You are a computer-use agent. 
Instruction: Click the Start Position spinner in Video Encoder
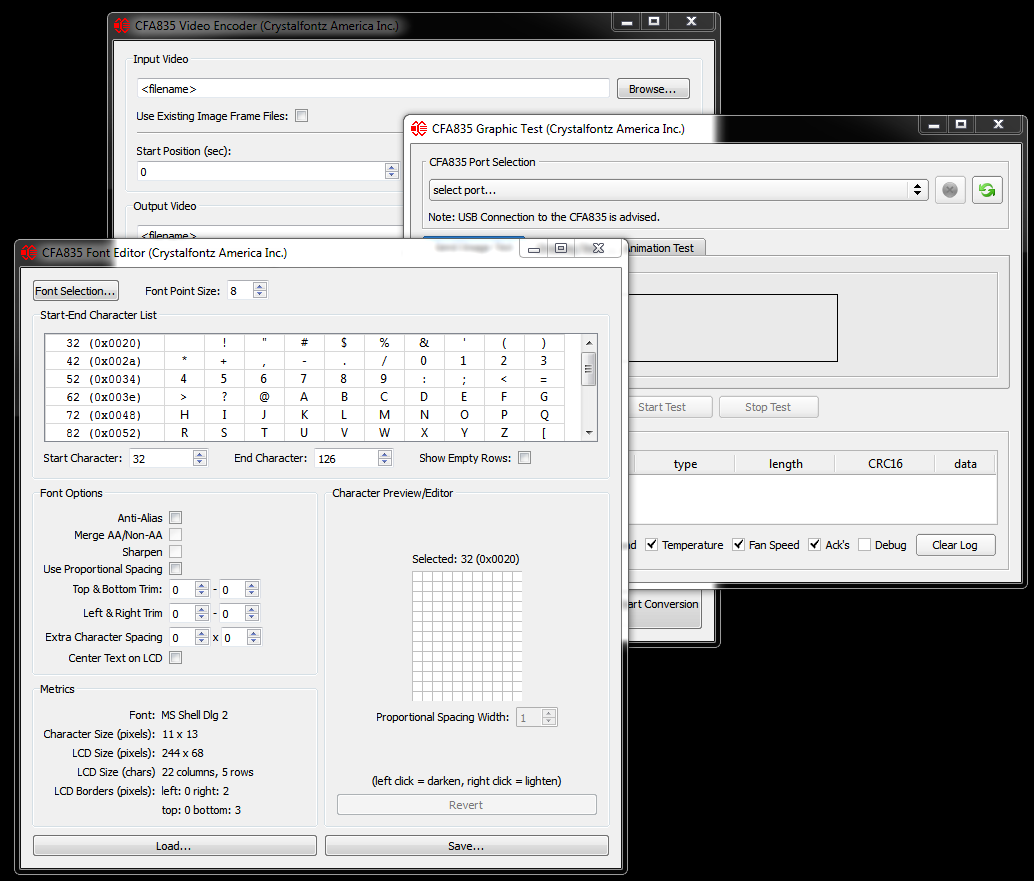tap(392, 171)
